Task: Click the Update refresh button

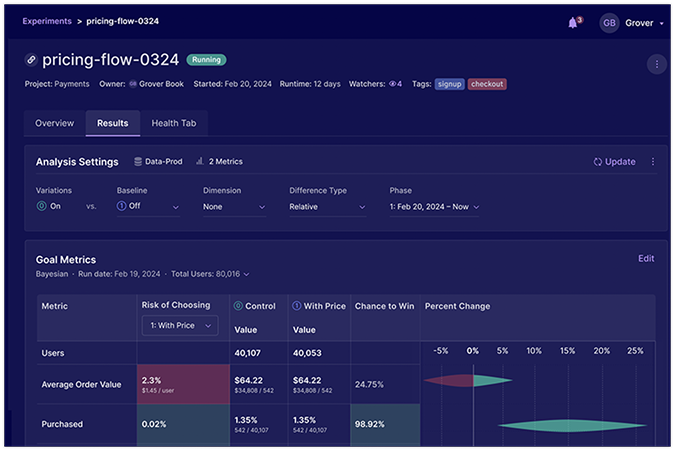Action: 614,162
